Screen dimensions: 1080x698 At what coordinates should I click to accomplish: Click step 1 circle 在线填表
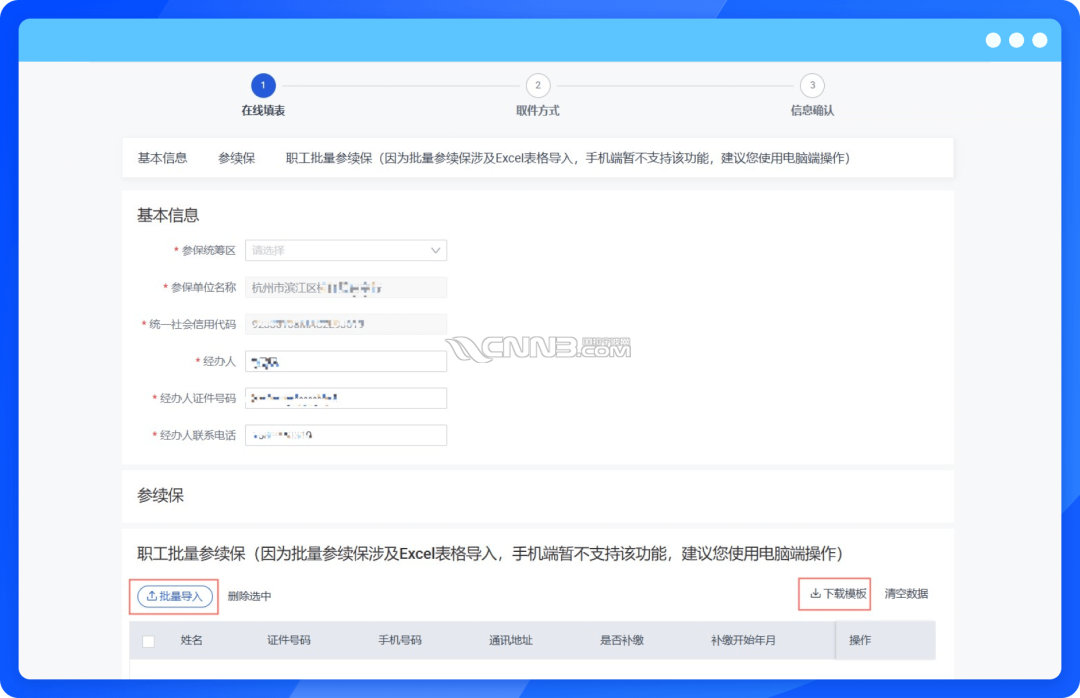tap(263, 85)
